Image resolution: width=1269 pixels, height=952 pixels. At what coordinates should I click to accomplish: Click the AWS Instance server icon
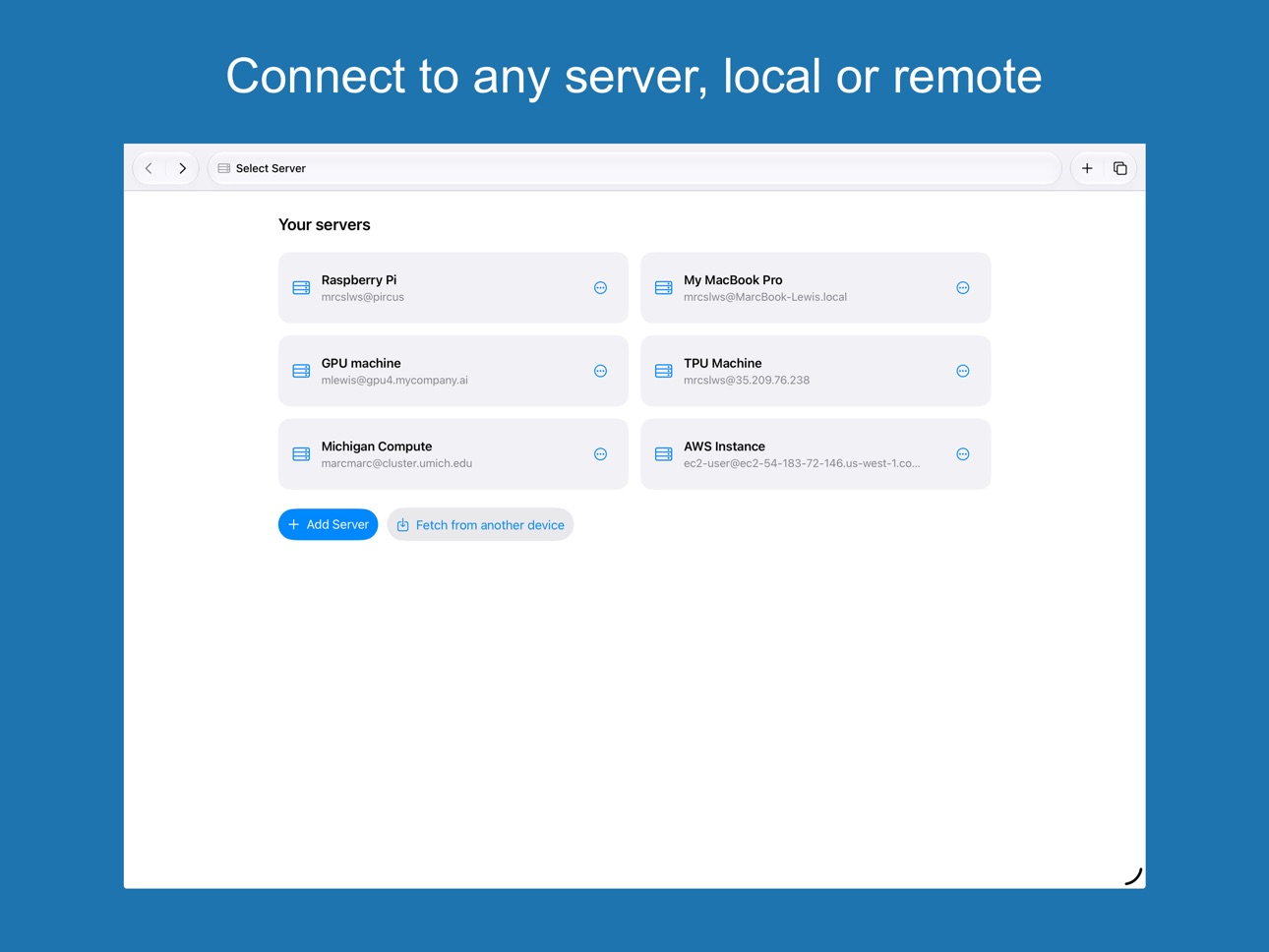pos(664,454)
